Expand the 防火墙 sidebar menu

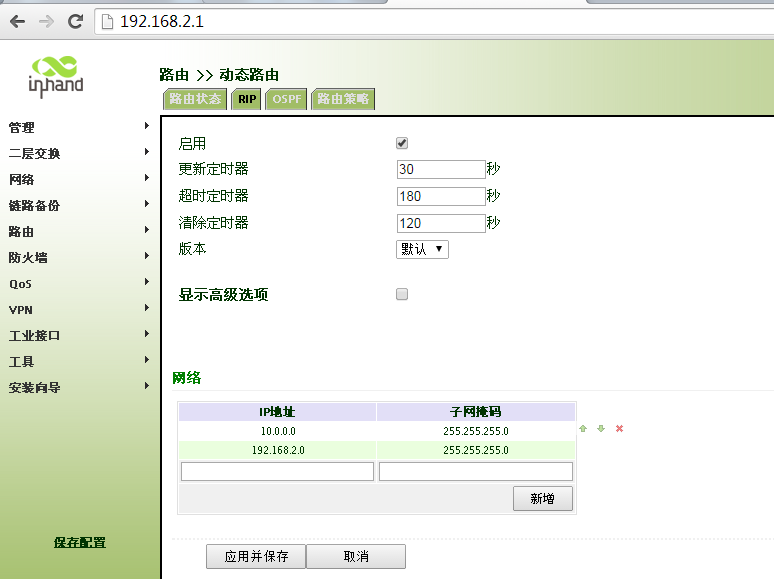coord(78,257)
